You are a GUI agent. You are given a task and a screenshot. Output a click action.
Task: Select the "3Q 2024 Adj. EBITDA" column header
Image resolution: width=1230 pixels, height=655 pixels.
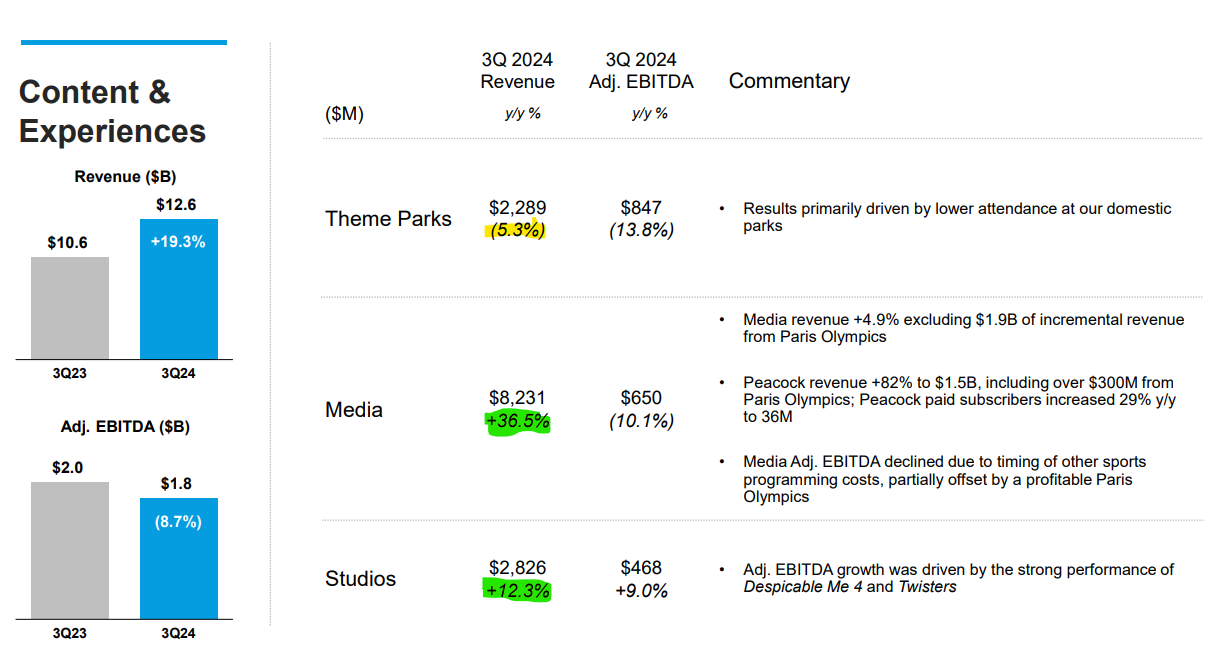(x=641, y=71)
